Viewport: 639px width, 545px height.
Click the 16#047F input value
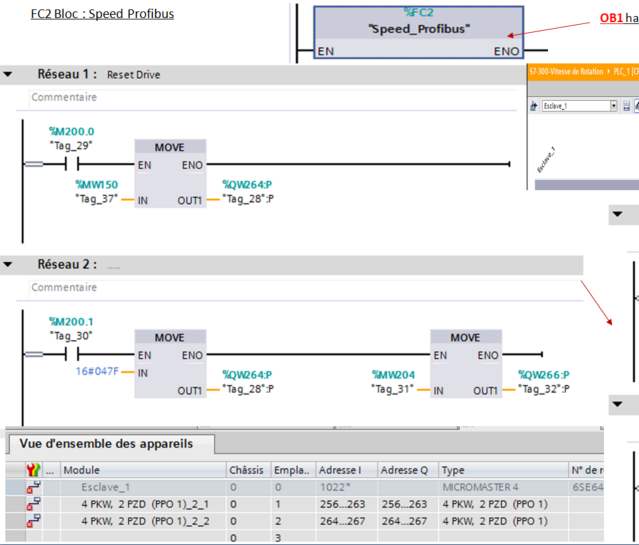[97, 372]
